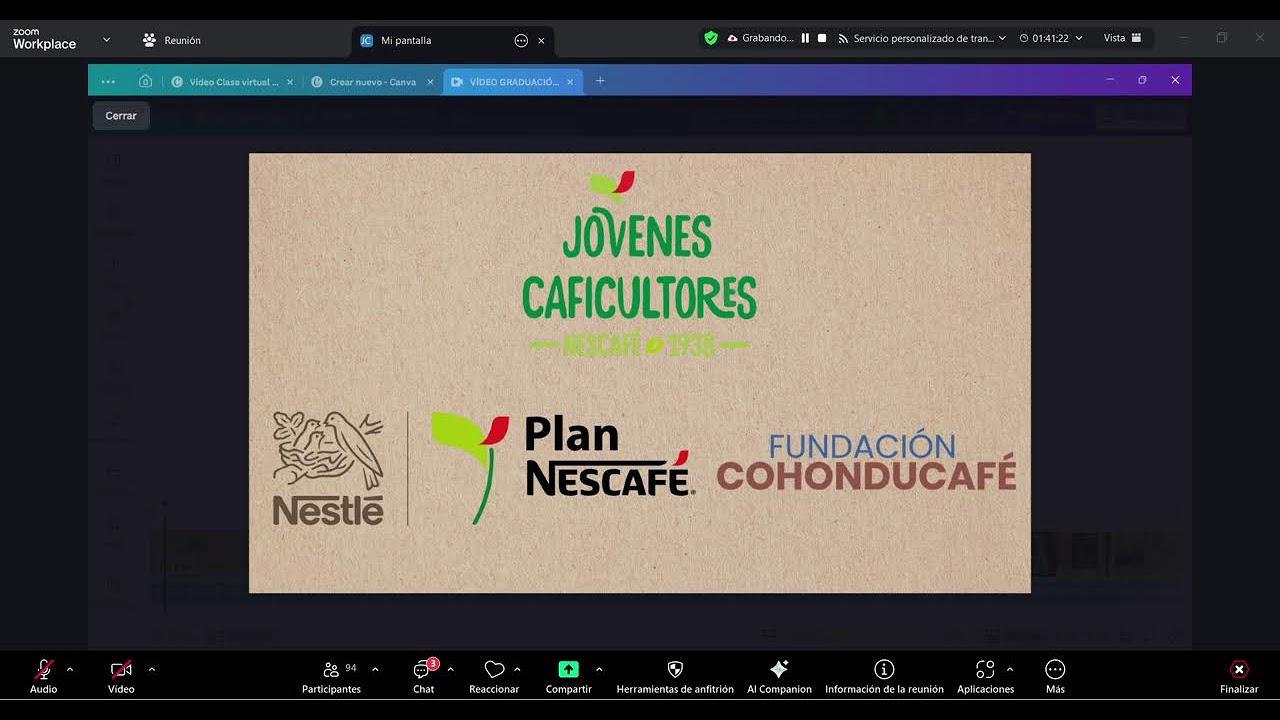Close the Mi pantalla tab
The width and height of the screenshot is (1280, 720).
pyautogui.click(x=541, y=40)
